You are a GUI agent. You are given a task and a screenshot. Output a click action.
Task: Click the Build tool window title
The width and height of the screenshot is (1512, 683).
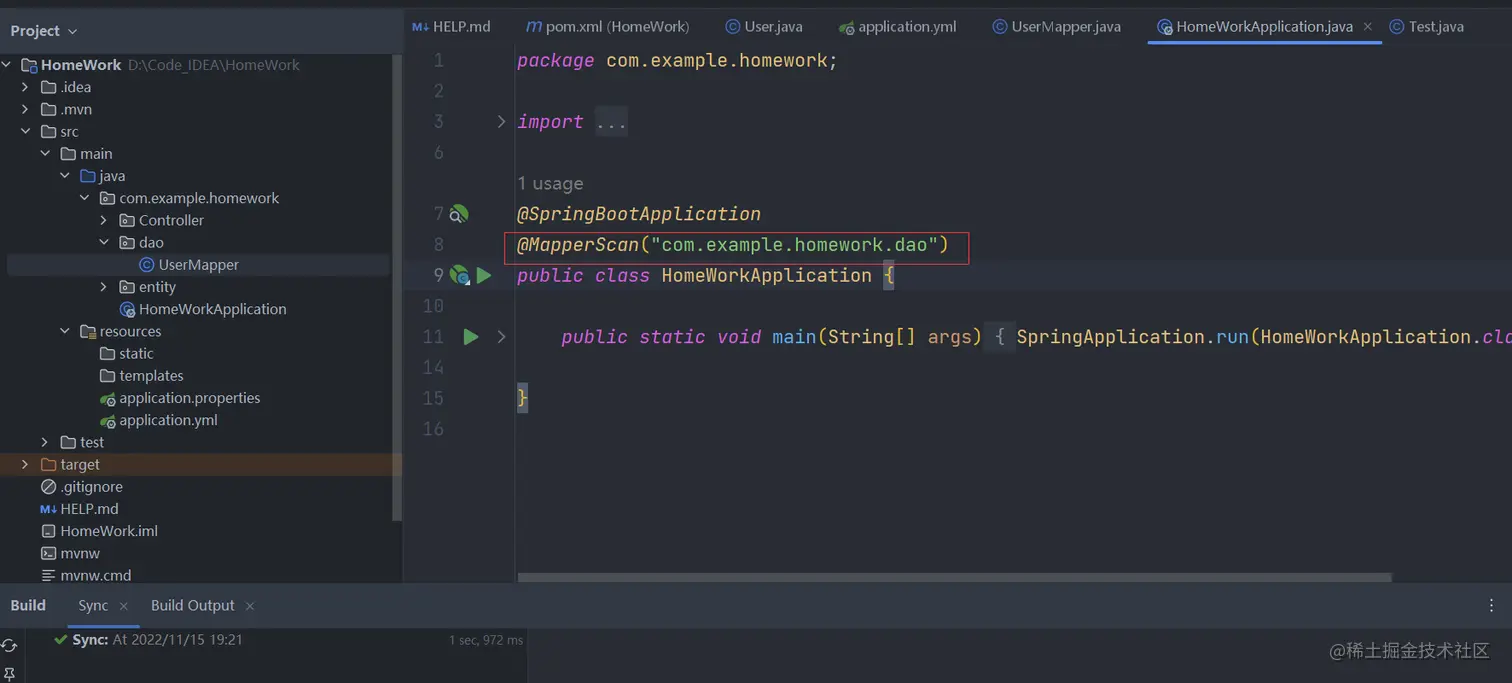(28, 605)
